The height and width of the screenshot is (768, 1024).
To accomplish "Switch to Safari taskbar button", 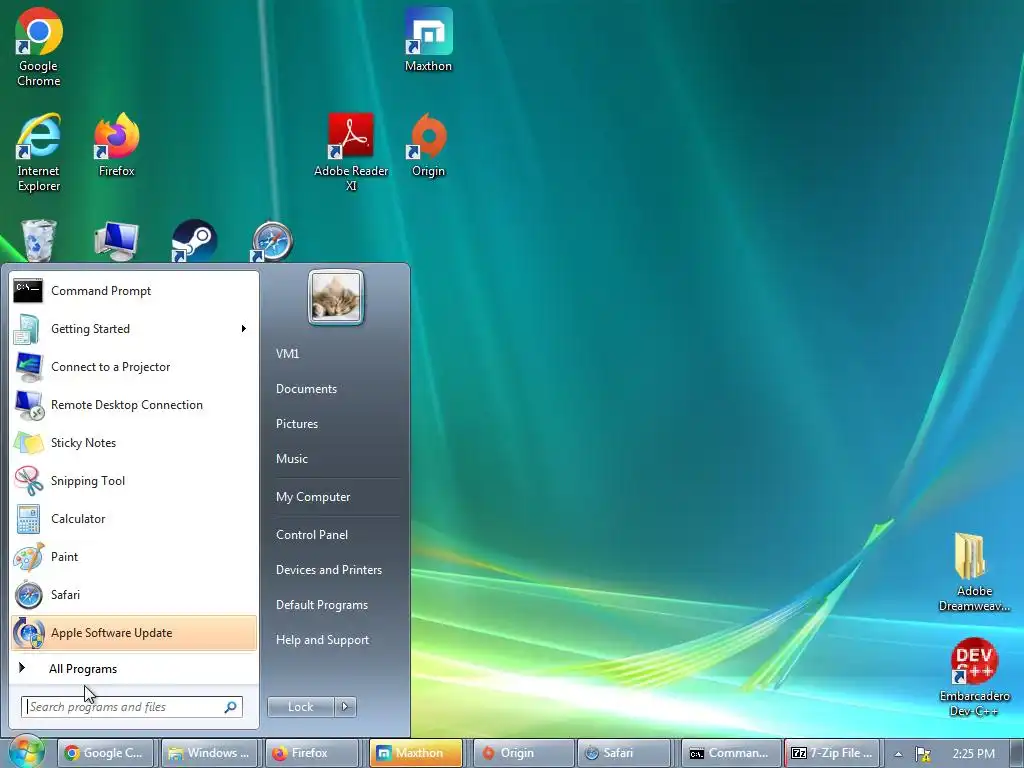I will (625, 753).
